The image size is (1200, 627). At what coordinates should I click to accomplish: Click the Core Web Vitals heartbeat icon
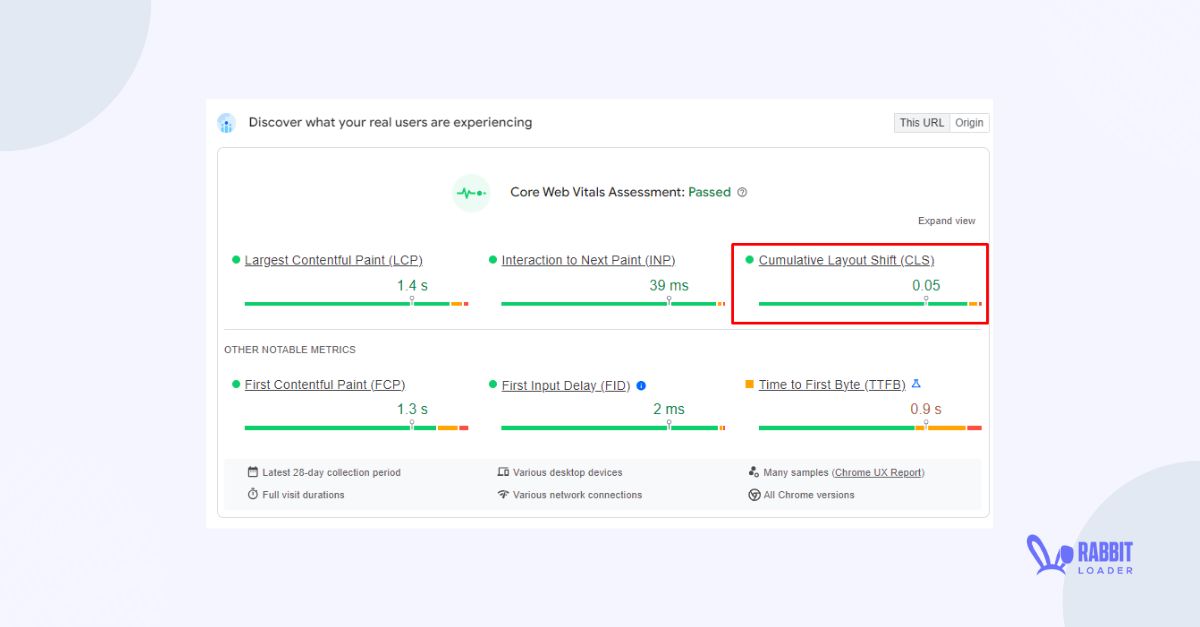pyautogui.click(x=470, y=192)
